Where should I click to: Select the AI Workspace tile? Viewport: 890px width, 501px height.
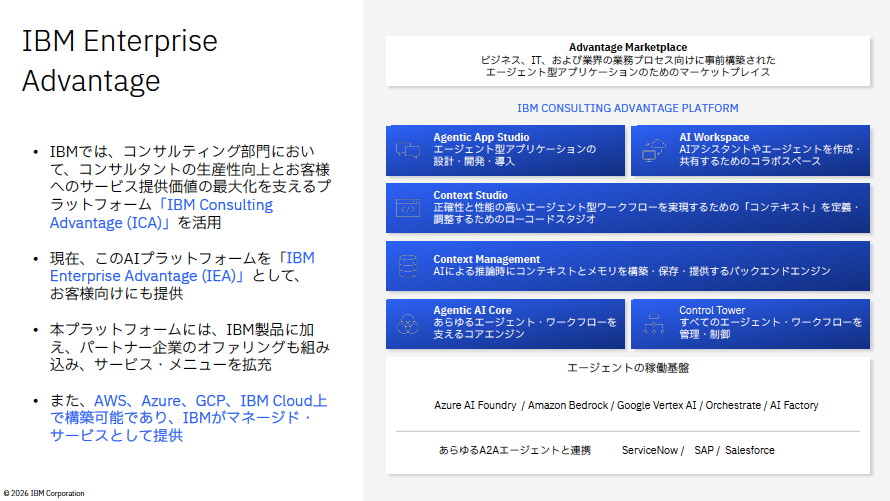pyautogui.click(x=750, y=150)
